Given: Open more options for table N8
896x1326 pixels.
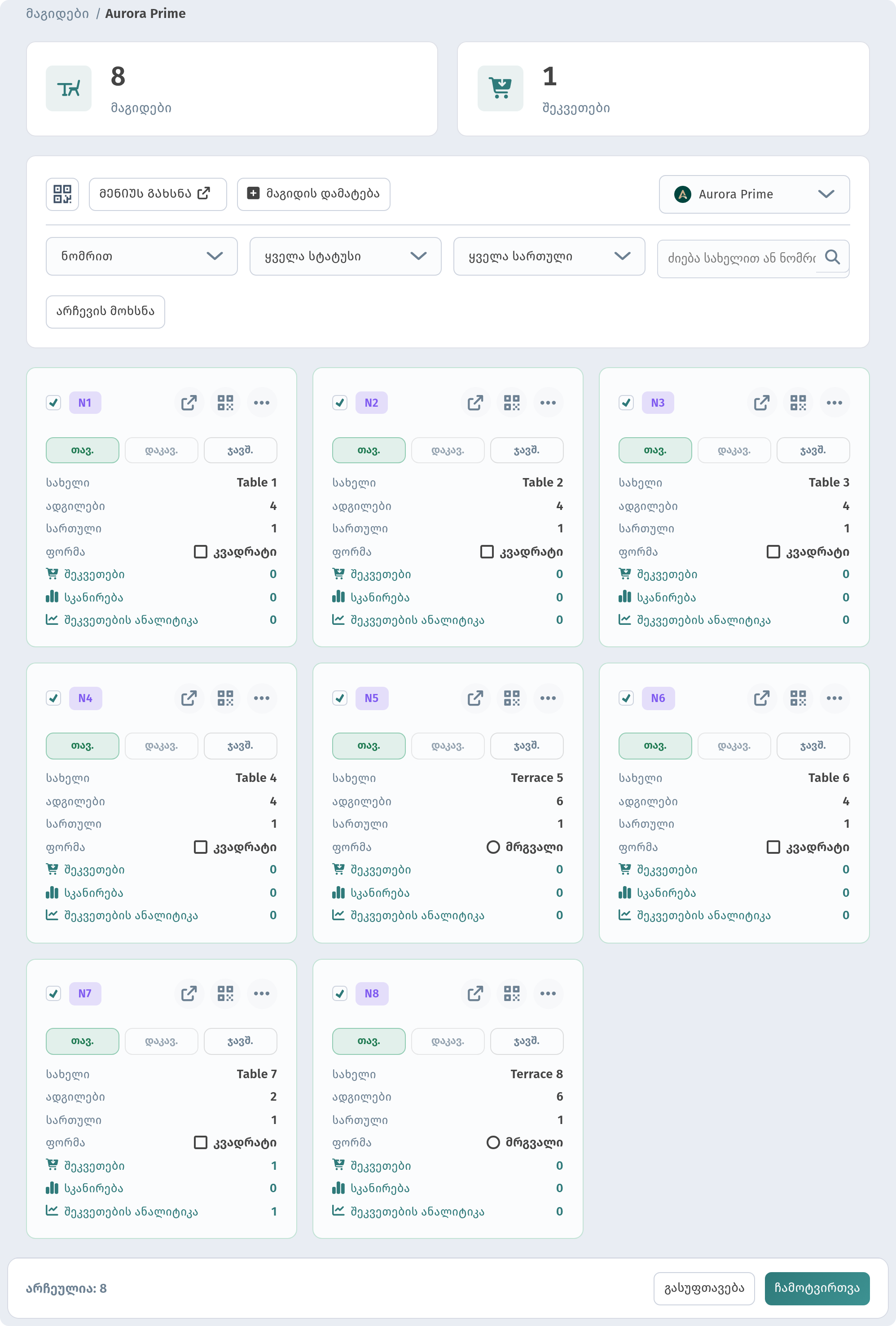Looking at the screenshot, I should (548, 993).
